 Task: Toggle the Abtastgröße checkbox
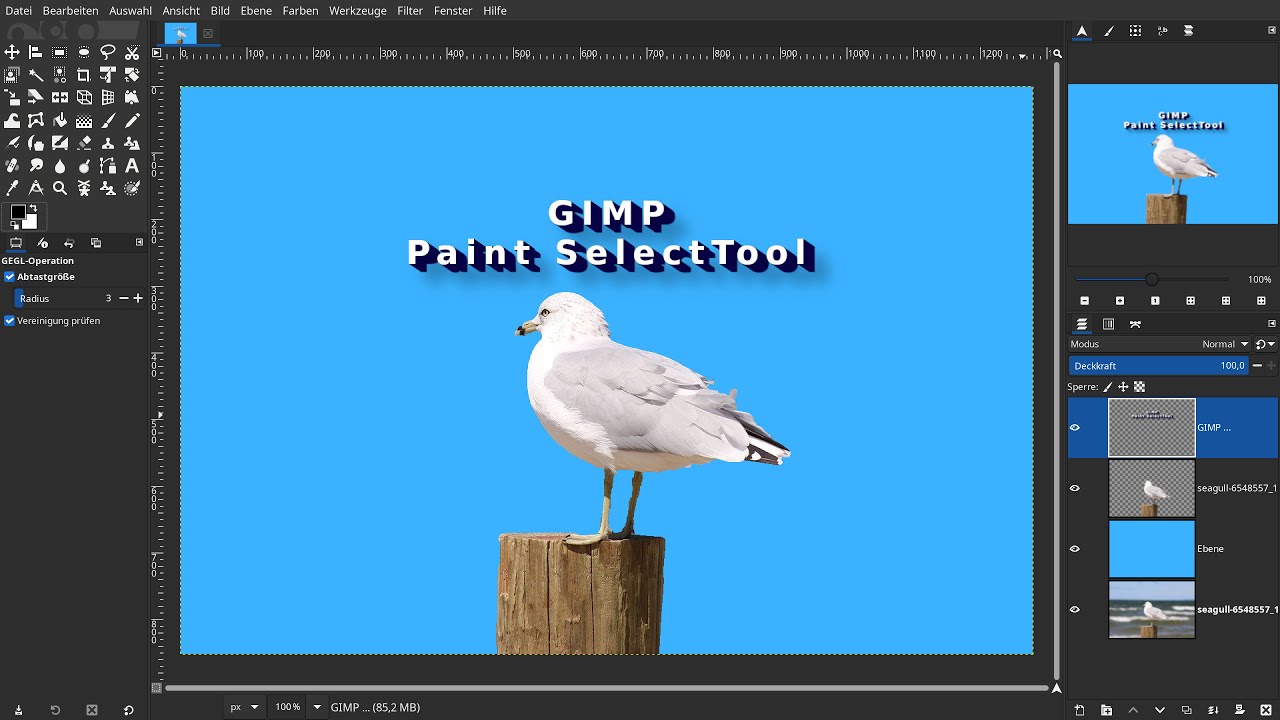(10, 277)
